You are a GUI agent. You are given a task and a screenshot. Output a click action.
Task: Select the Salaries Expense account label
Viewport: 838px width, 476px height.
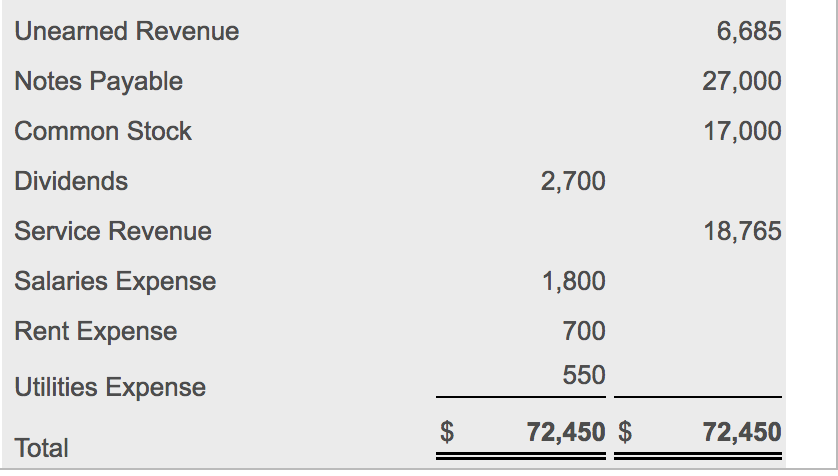tap(115, 282)
